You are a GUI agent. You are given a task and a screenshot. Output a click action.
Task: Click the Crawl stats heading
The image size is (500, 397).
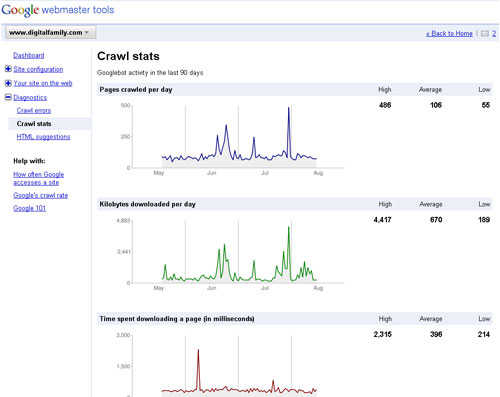(128, 56)
